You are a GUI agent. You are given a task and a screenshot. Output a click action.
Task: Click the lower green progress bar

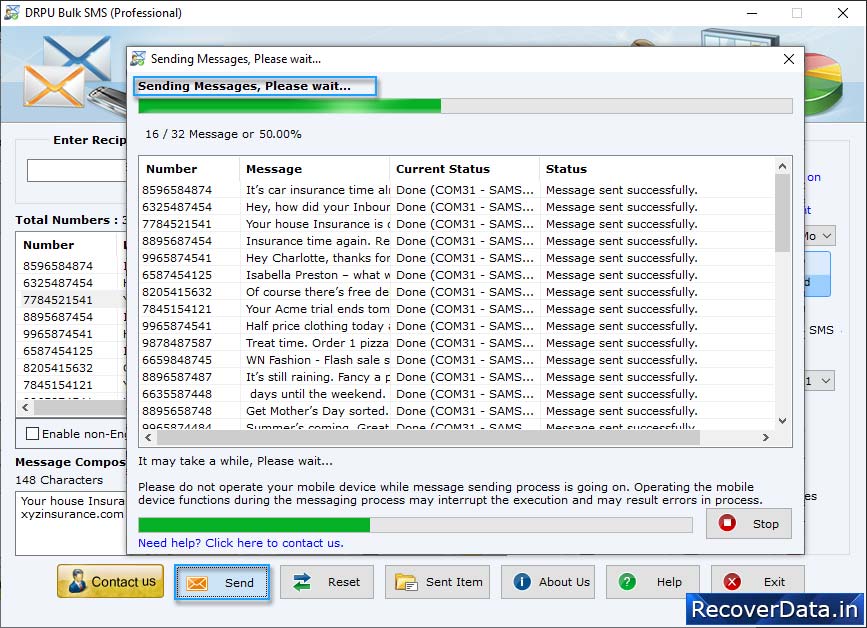coord(415,525)
